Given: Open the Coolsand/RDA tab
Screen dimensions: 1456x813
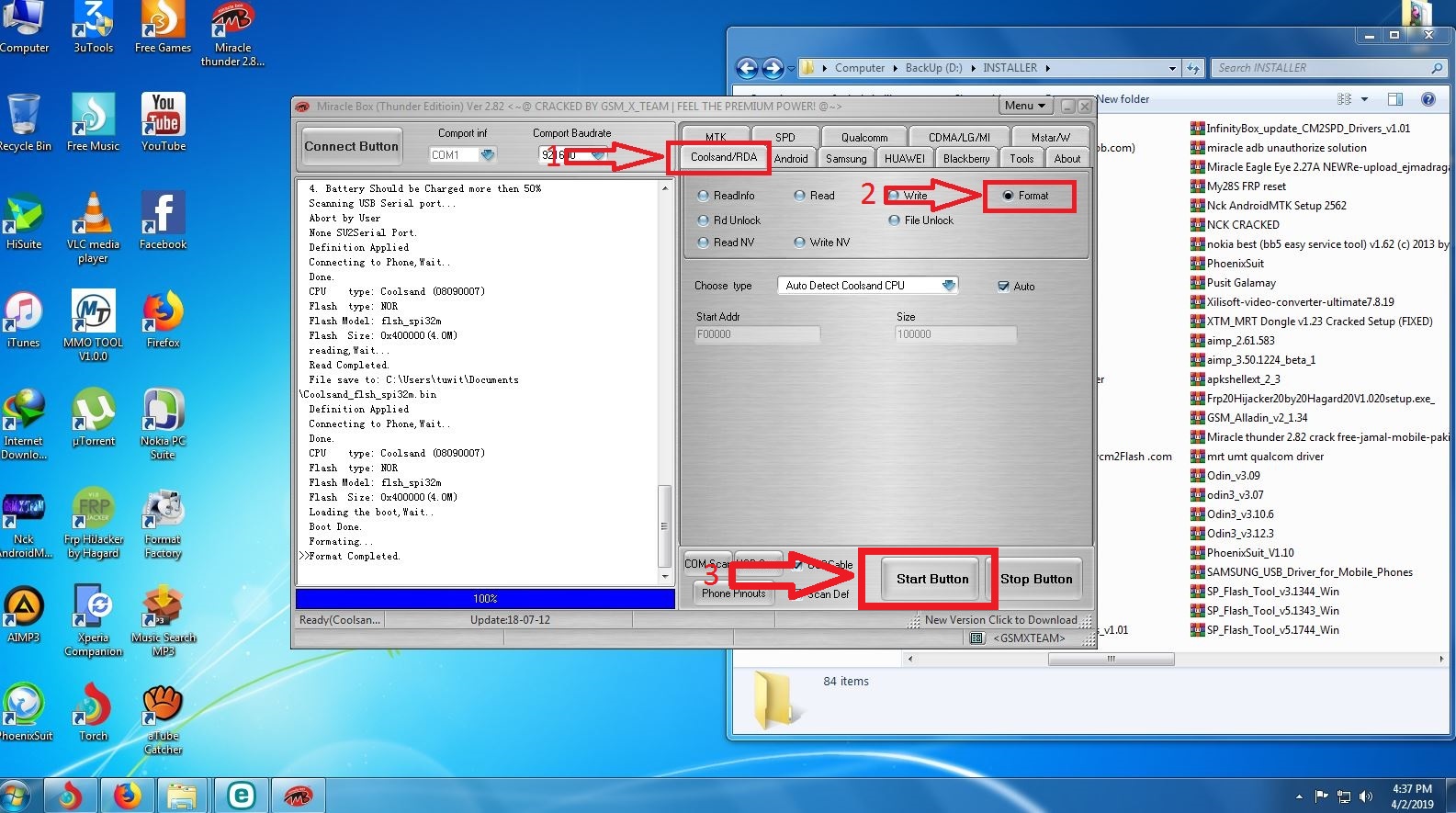Looking at the screenshot, I should click(x=724, y=157).
